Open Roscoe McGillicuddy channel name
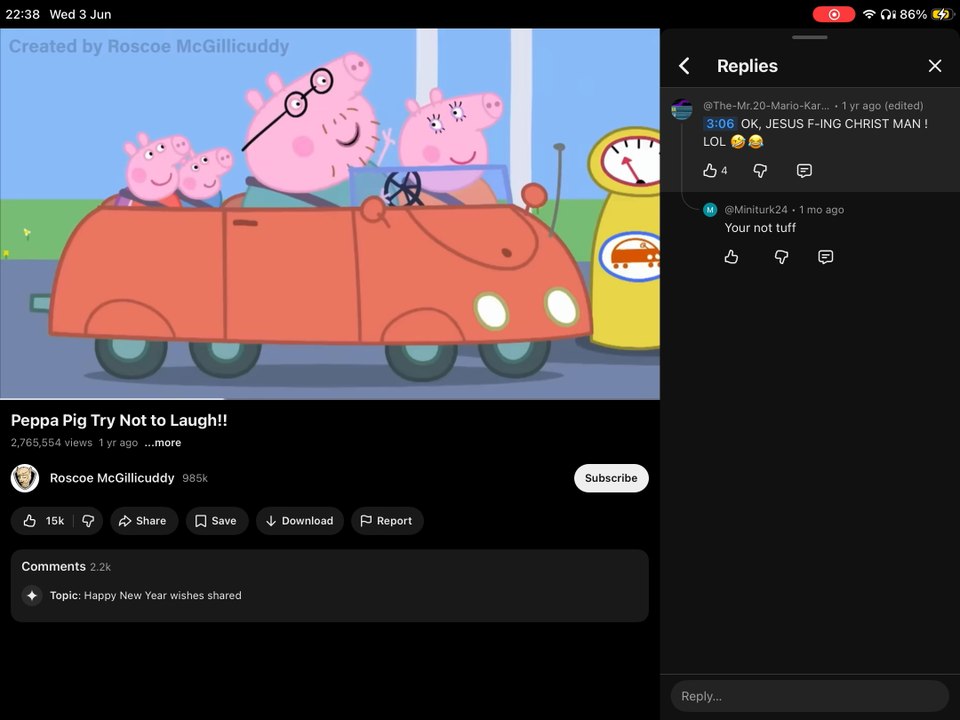 [x=112, y=478]
